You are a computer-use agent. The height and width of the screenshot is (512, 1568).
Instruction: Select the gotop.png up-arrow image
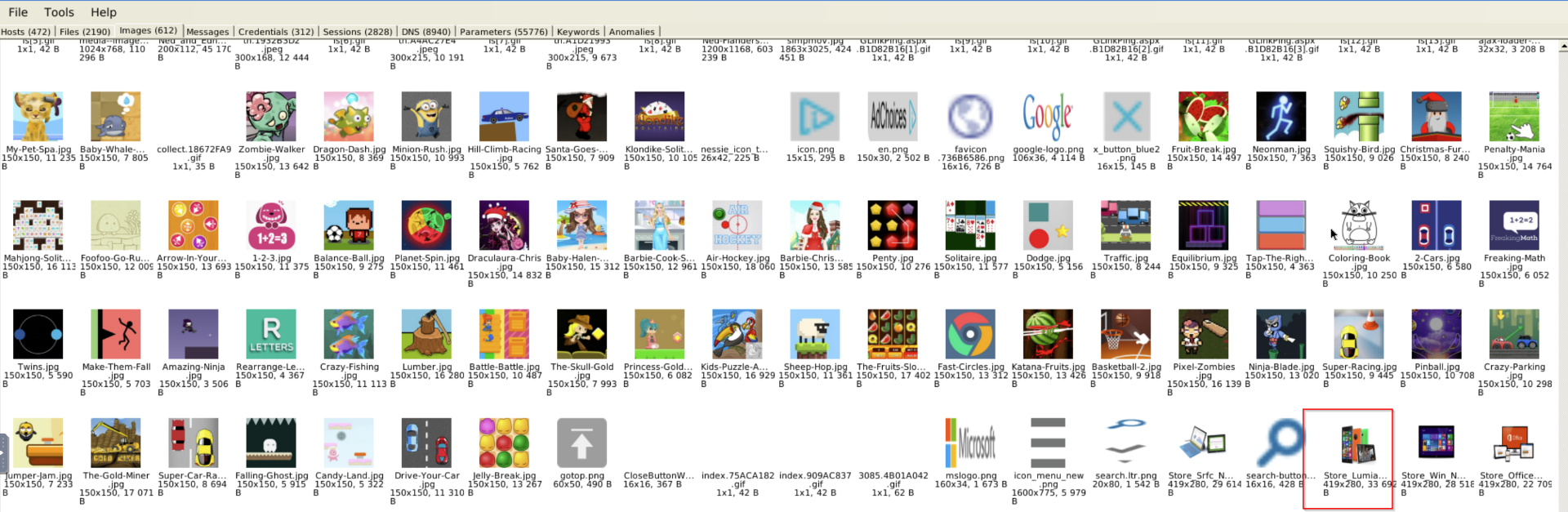point(581,443)
